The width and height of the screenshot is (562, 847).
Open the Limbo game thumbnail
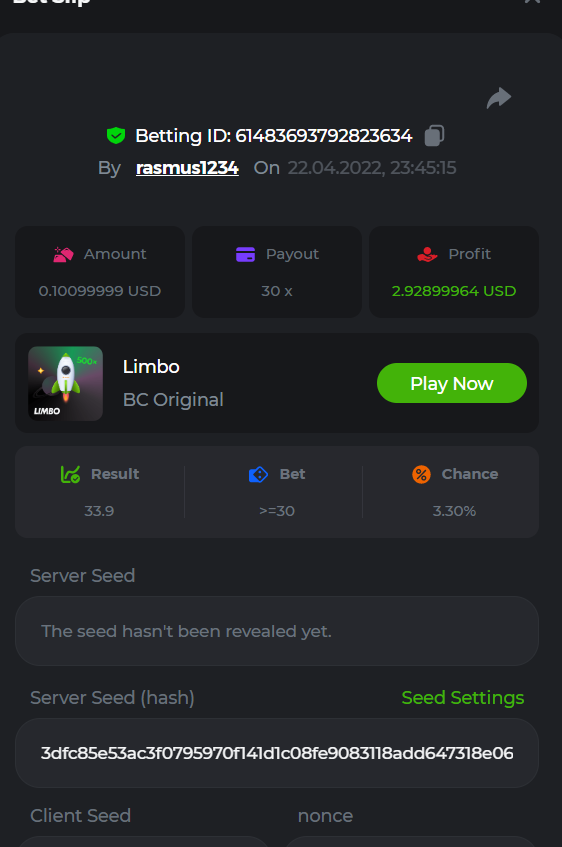(65, 384)
